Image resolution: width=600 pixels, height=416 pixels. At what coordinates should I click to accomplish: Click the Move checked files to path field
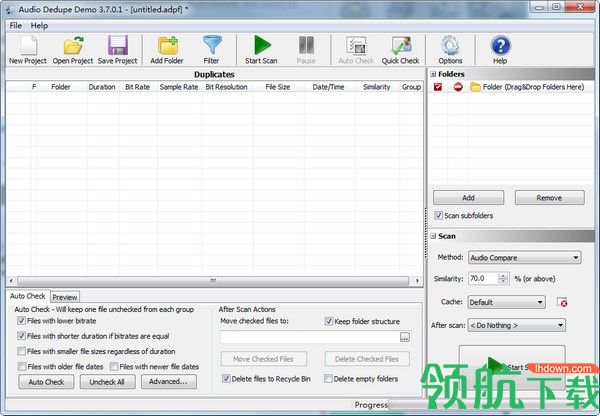tap(310, 337)
